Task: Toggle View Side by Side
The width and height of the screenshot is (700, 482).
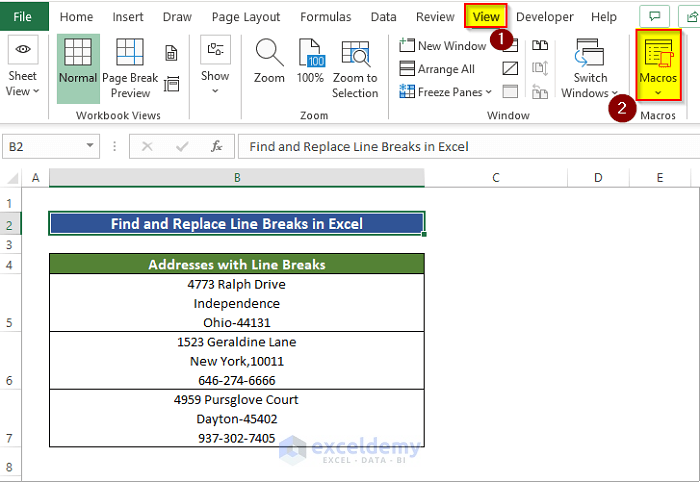Action: (x=540, y=45)
